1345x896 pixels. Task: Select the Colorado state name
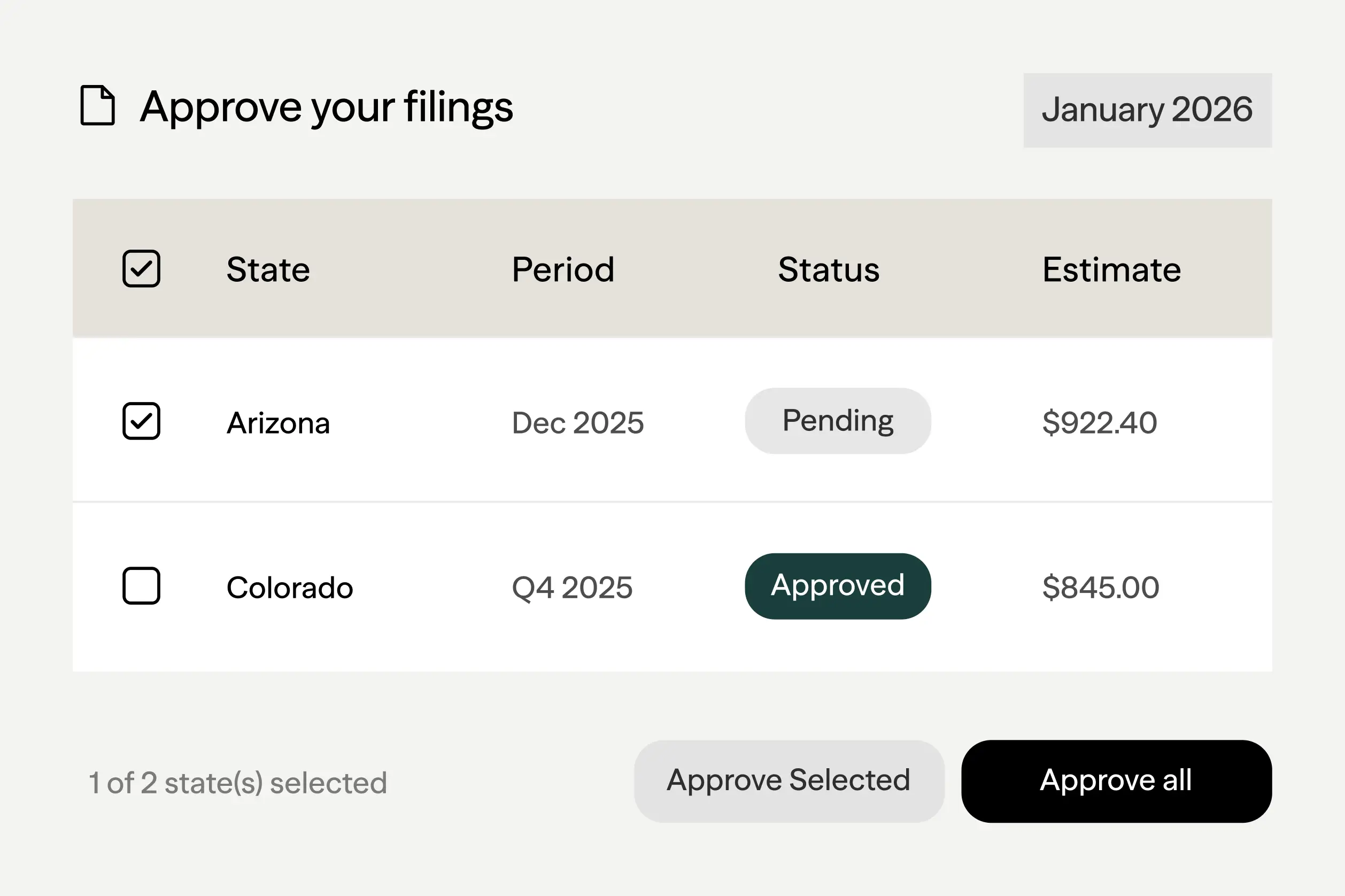[x=290, y=588]
